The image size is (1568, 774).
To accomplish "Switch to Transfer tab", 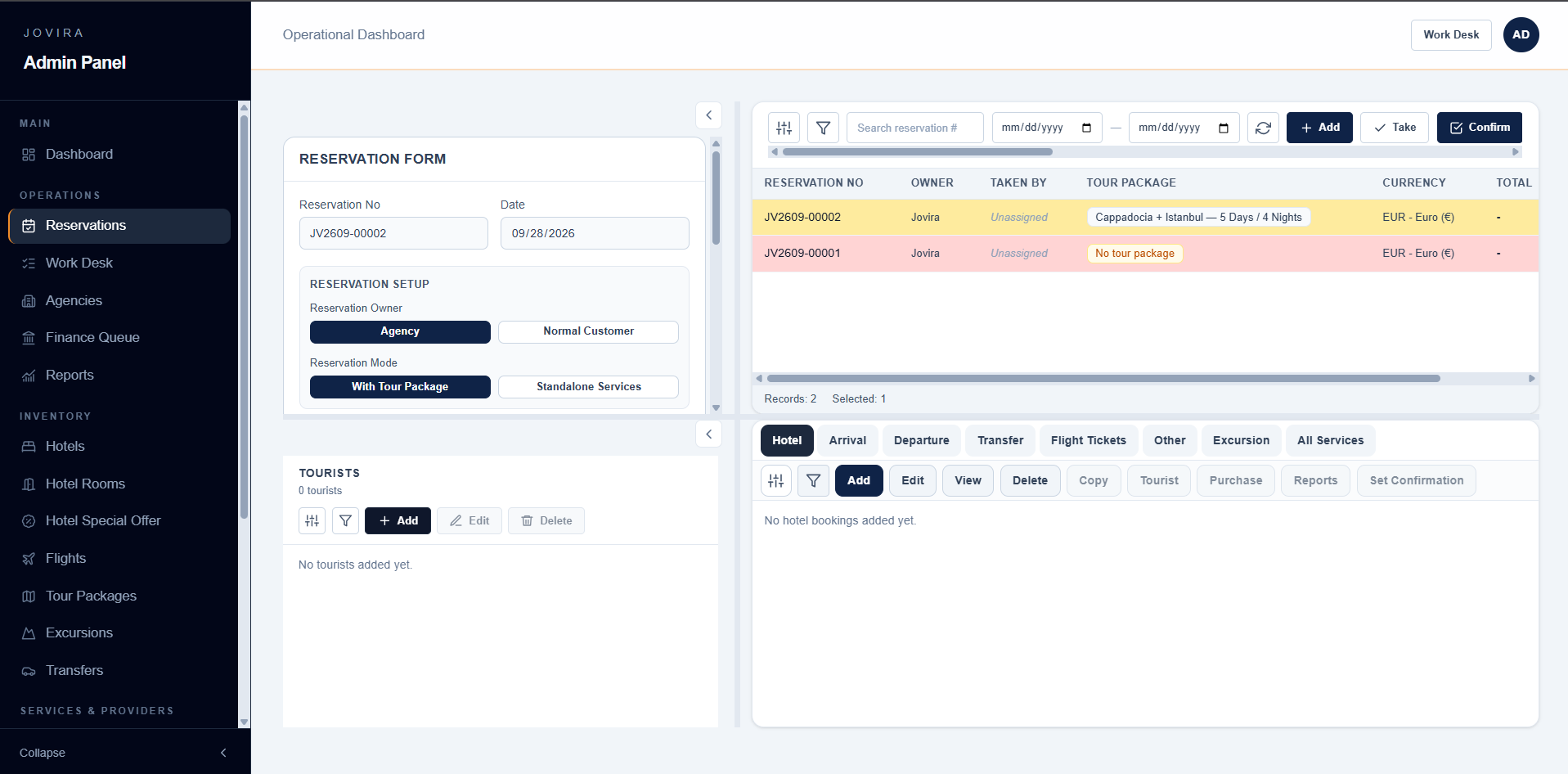I will tap(1000, 441).
